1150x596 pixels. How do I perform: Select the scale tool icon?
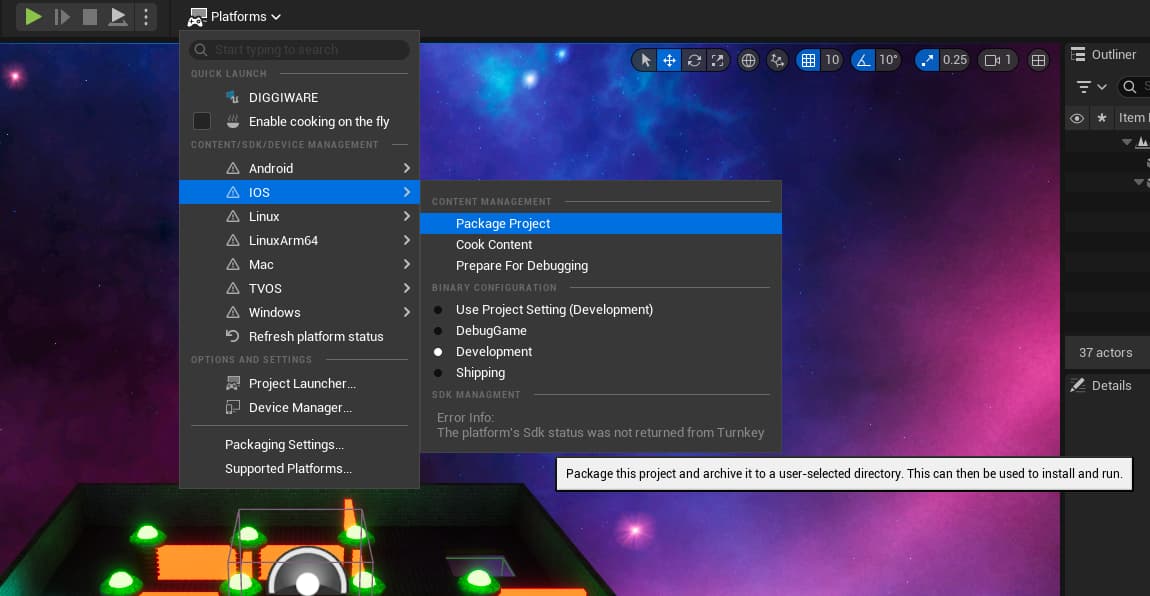[x=717, y=60]
